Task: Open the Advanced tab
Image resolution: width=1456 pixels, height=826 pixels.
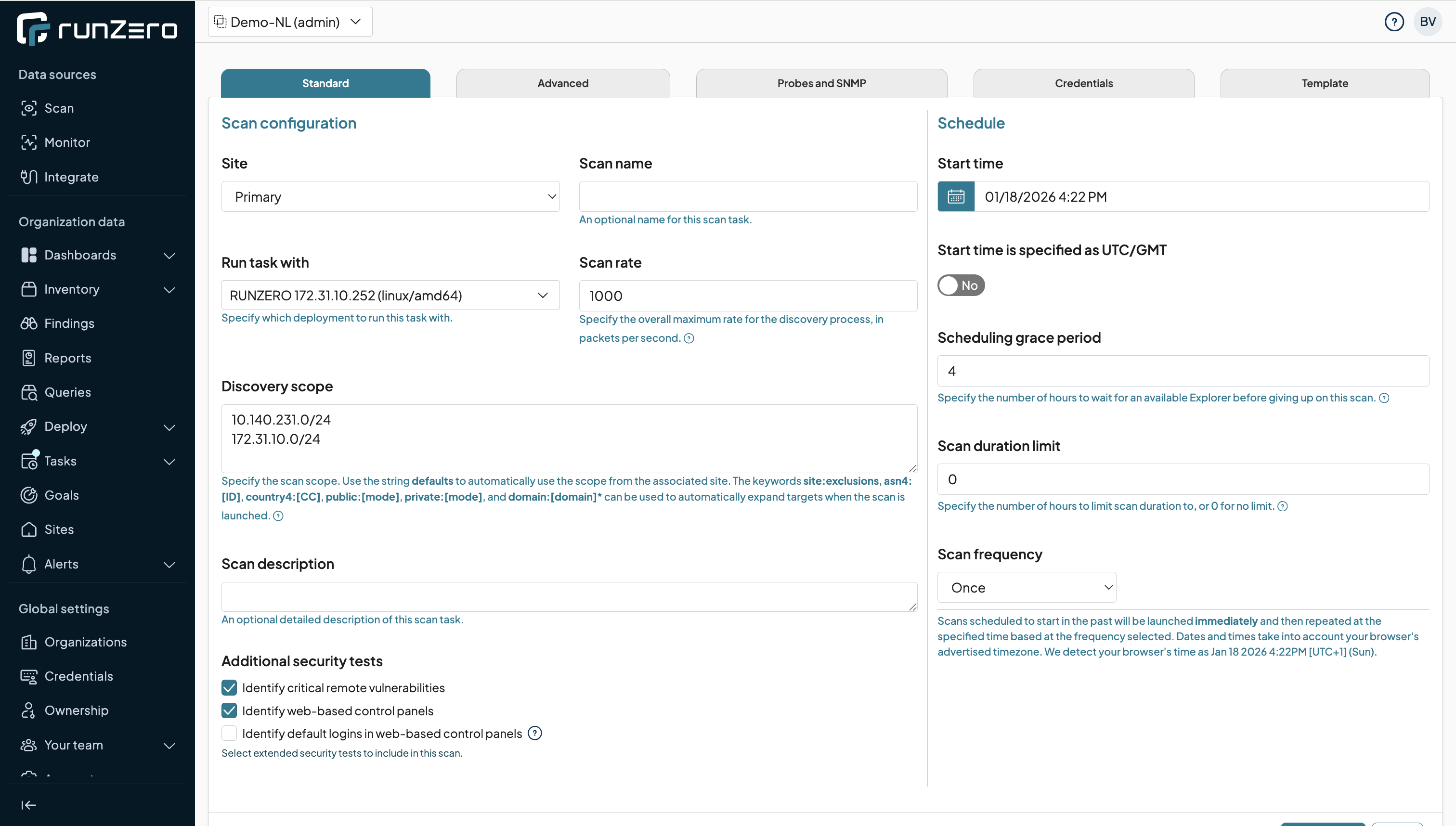Action: pyautogui.click(x=562, y=83)
